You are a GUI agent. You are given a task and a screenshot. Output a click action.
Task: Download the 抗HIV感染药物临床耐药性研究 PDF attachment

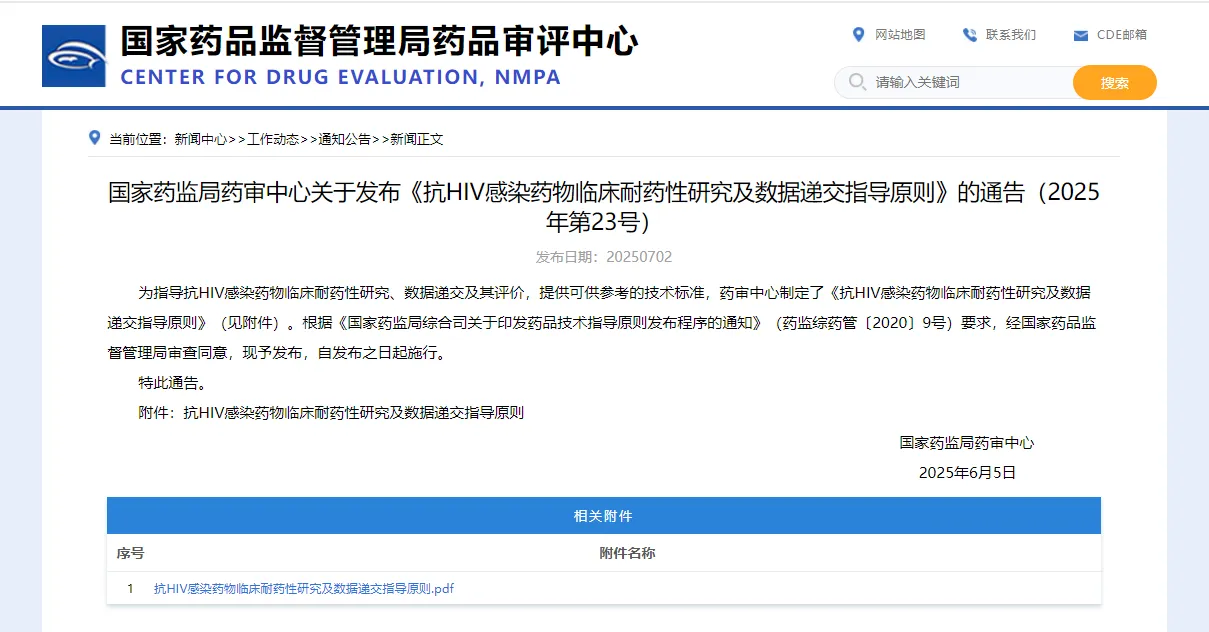[303, 589]
